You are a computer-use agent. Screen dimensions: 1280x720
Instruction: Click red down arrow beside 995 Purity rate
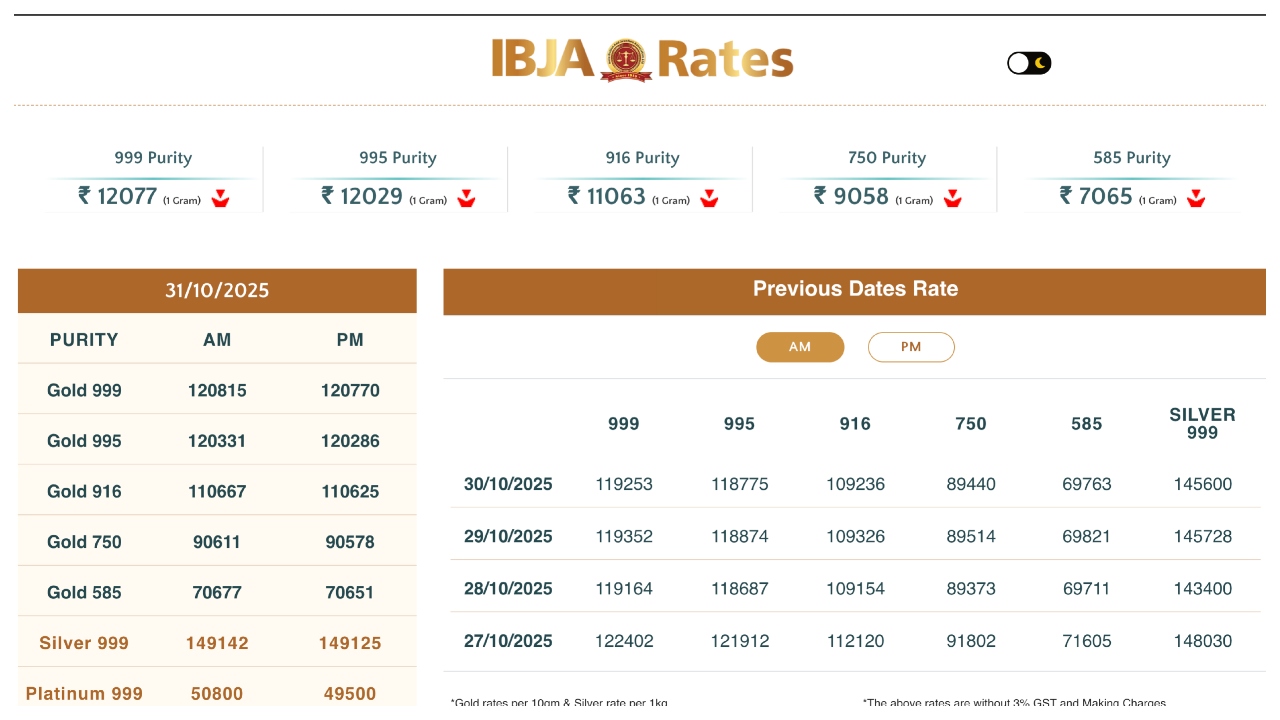coord(466,198)
